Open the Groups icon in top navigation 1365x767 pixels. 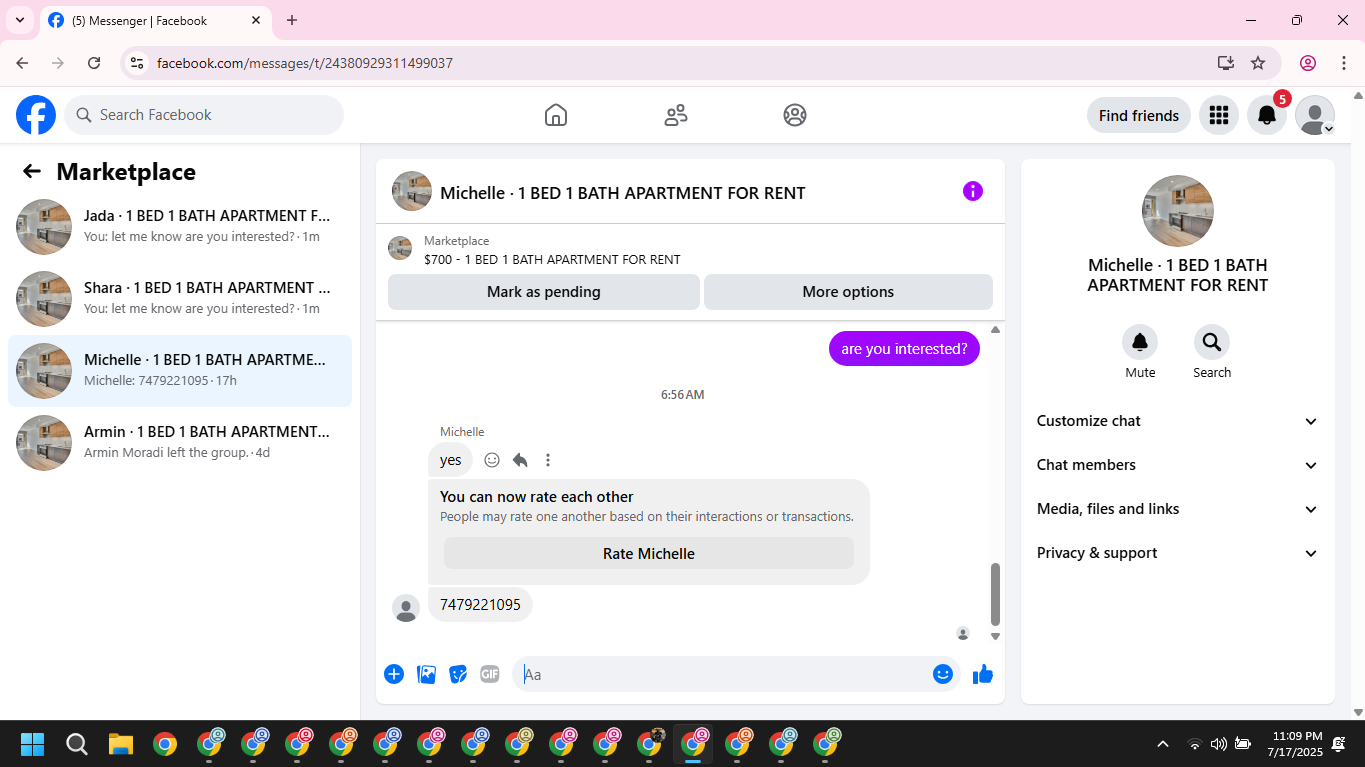click(x=795, y=115)
